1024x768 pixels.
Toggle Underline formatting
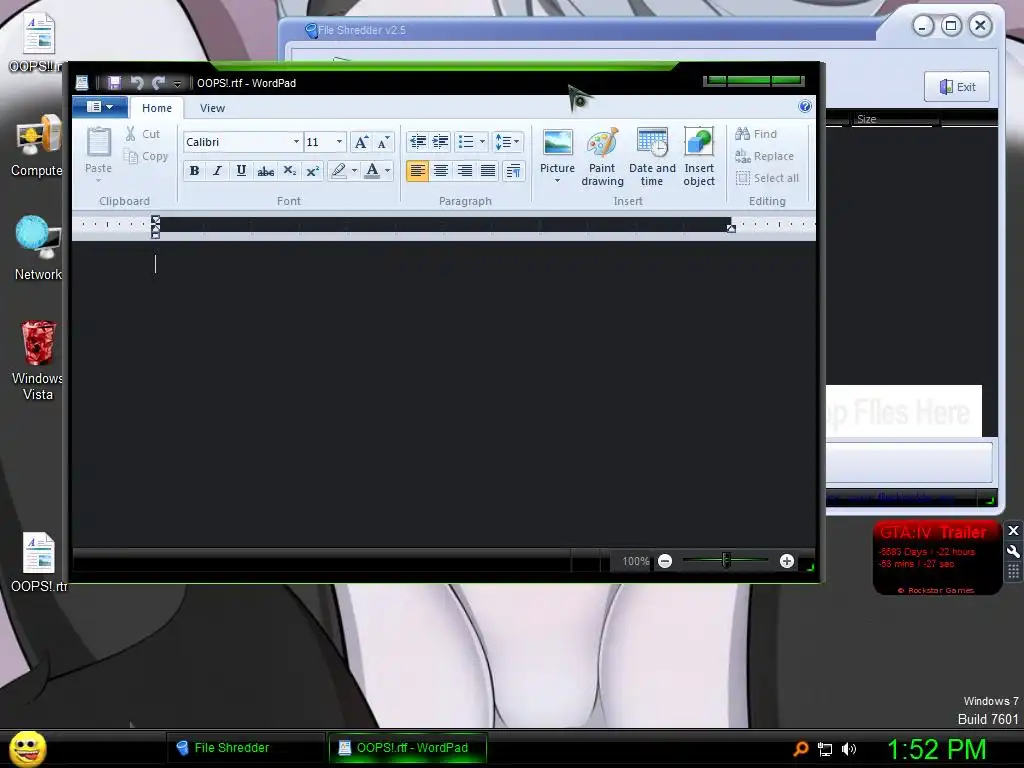coord(241,170)
